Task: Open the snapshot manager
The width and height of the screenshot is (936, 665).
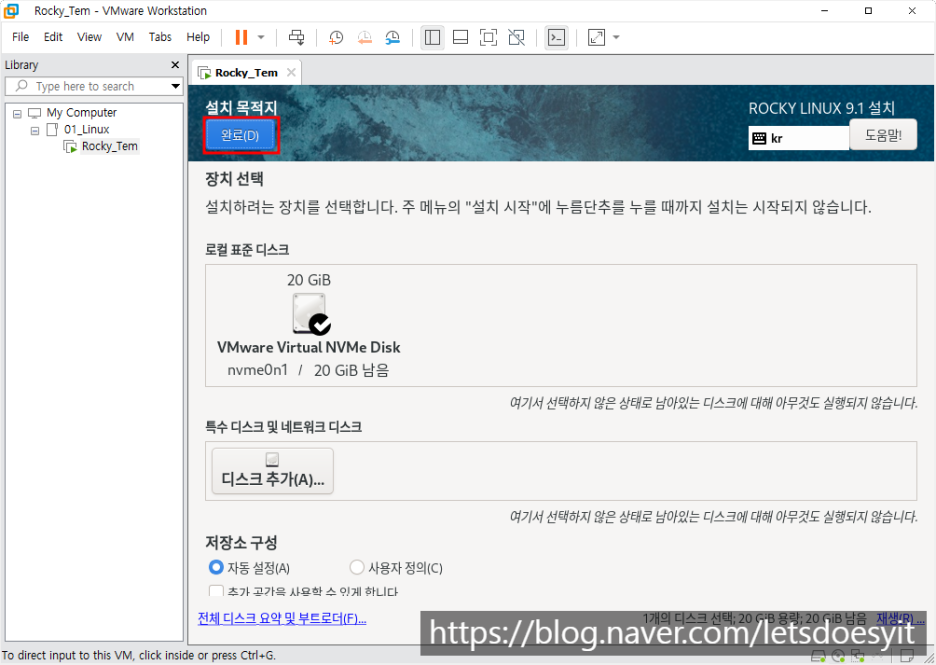Action: pyautogui.click(x=392, y=38)
